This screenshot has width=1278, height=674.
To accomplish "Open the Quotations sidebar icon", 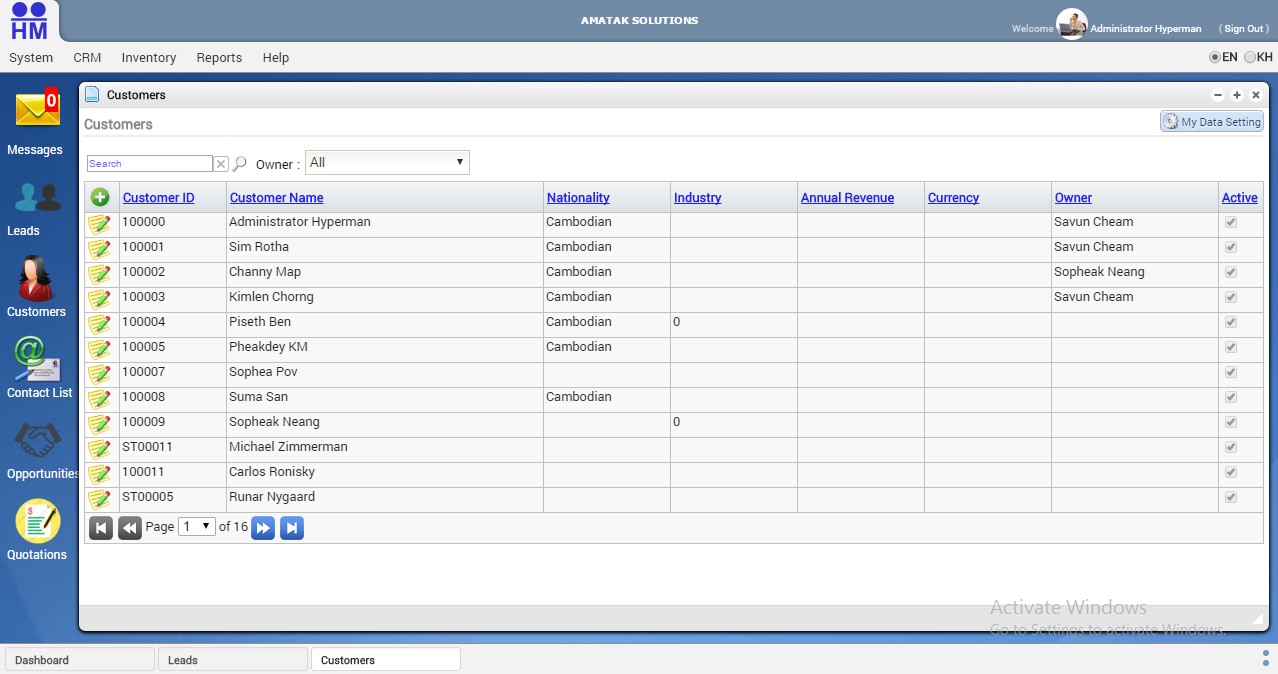I will click(38, 521).
